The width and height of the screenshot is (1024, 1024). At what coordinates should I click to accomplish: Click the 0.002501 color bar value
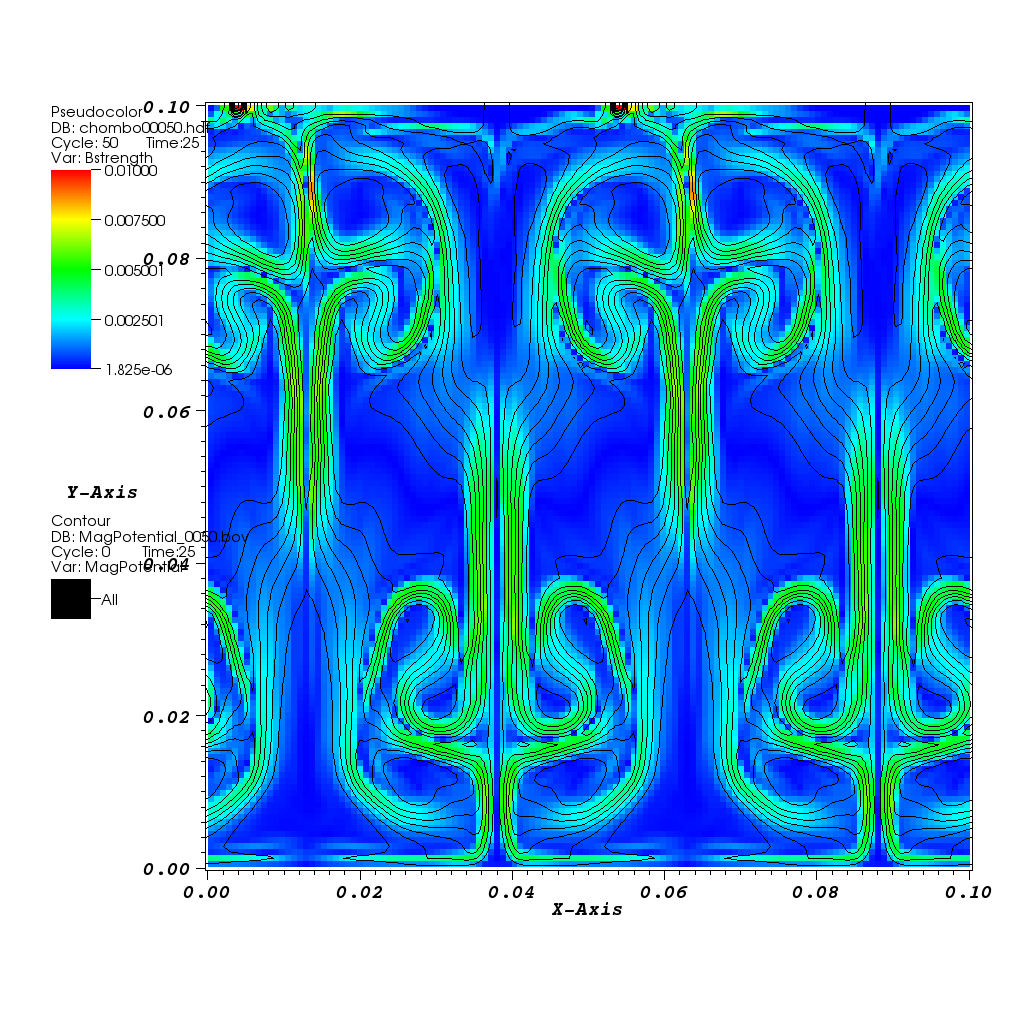pyautogui.click(x=134, y=320)
